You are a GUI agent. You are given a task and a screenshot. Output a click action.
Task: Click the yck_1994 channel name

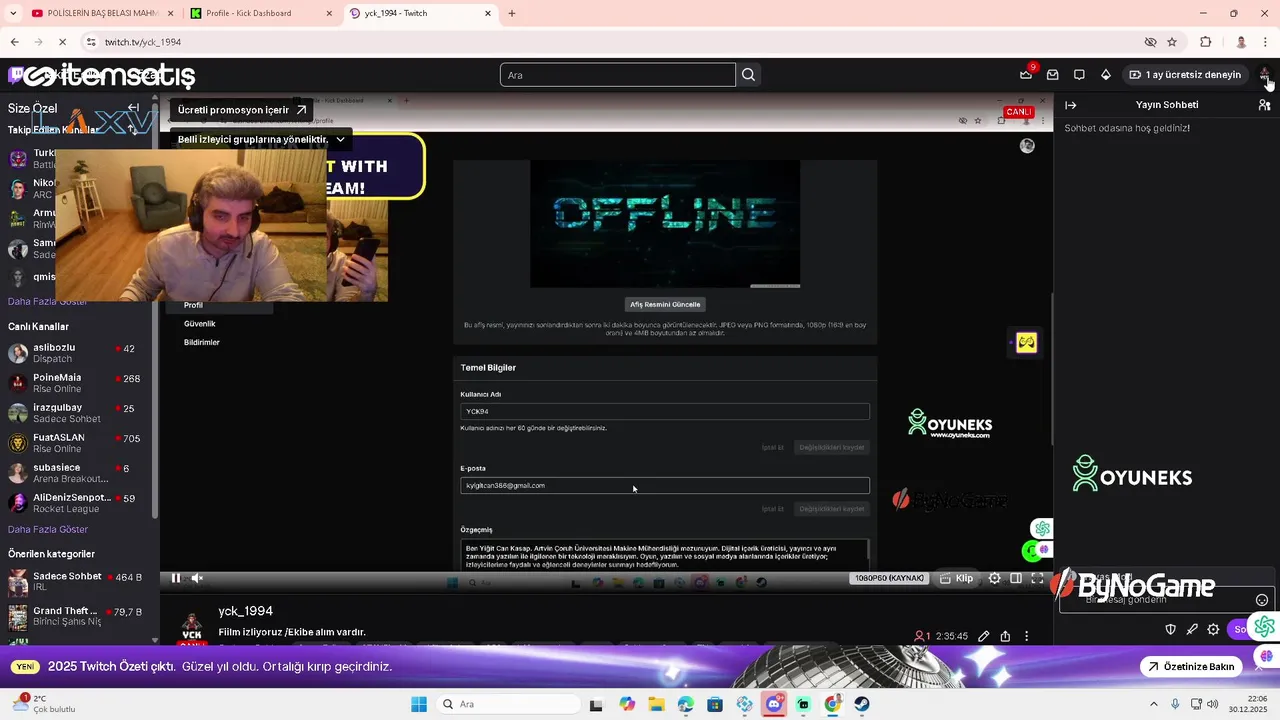pyautogui.click(x=245, y=611)
